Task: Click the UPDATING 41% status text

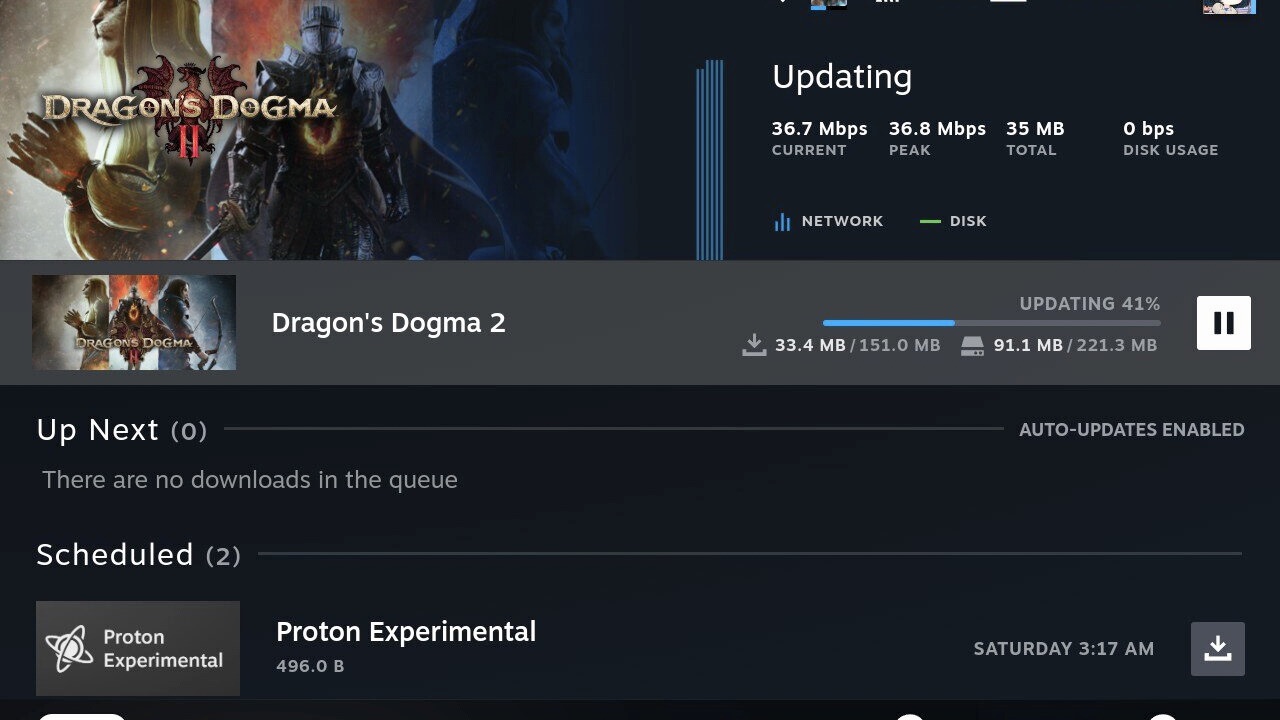Action: pyautogui.click(x=1090, y=304)
